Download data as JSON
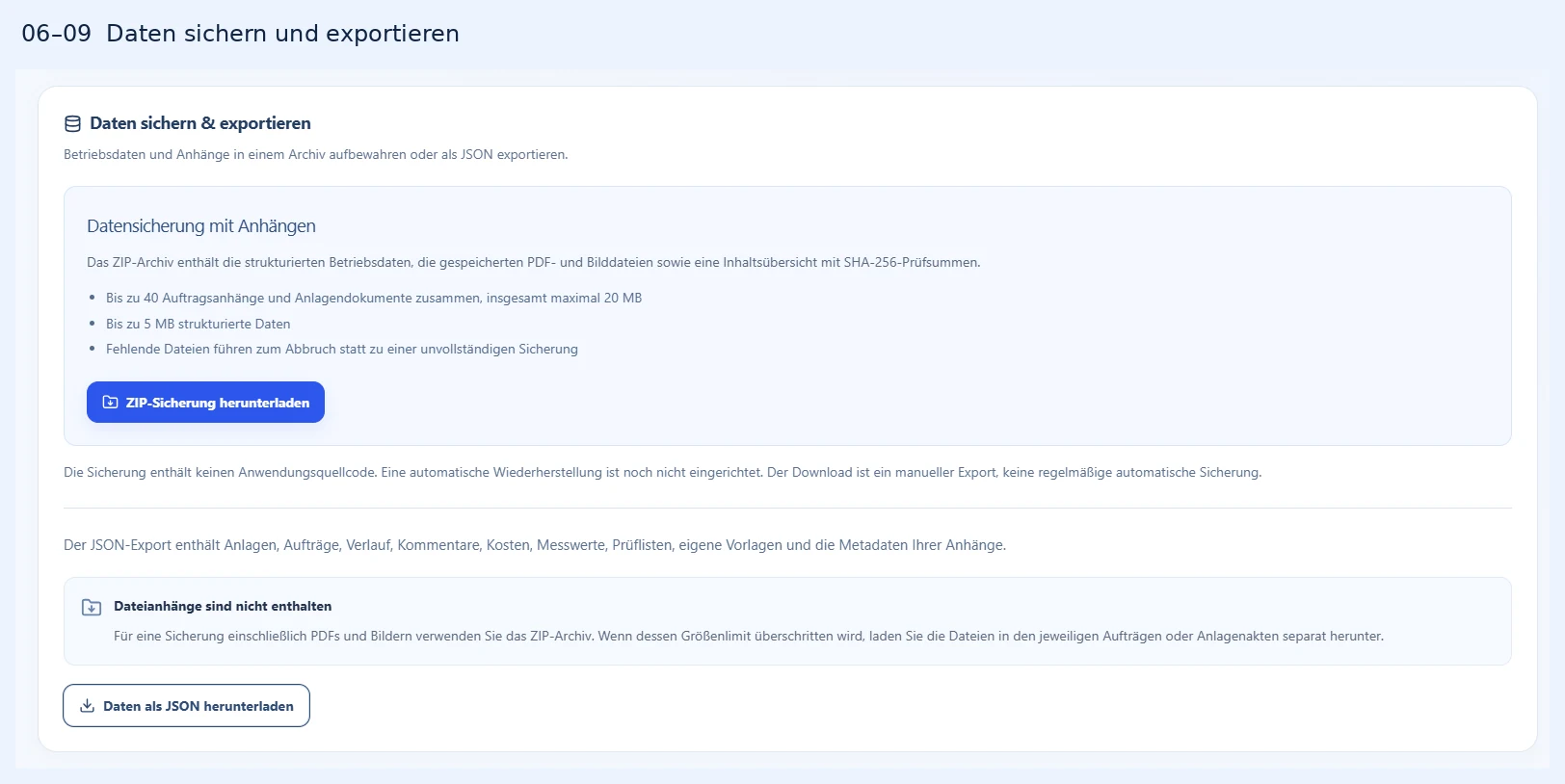Image resolution: width=1565 pixels, height=784 pixels. click(x=186, y=706)
